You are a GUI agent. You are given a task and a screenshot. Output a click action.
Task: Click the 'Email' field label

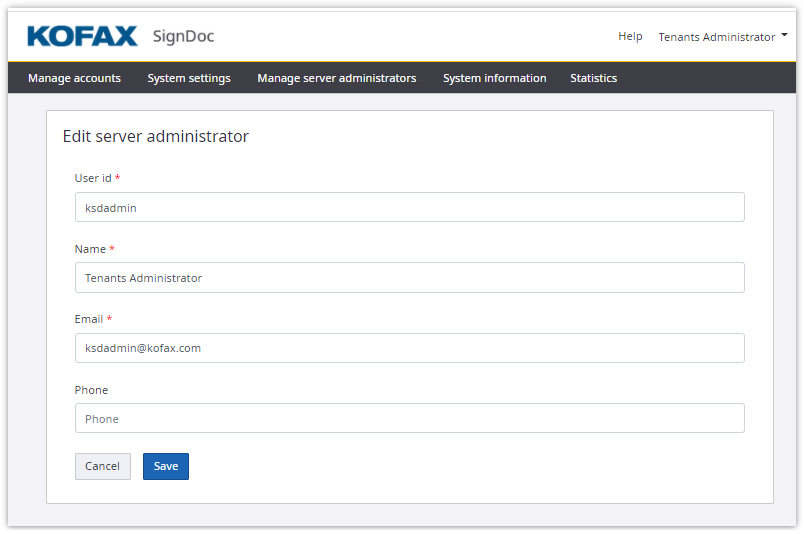[89, 319]
